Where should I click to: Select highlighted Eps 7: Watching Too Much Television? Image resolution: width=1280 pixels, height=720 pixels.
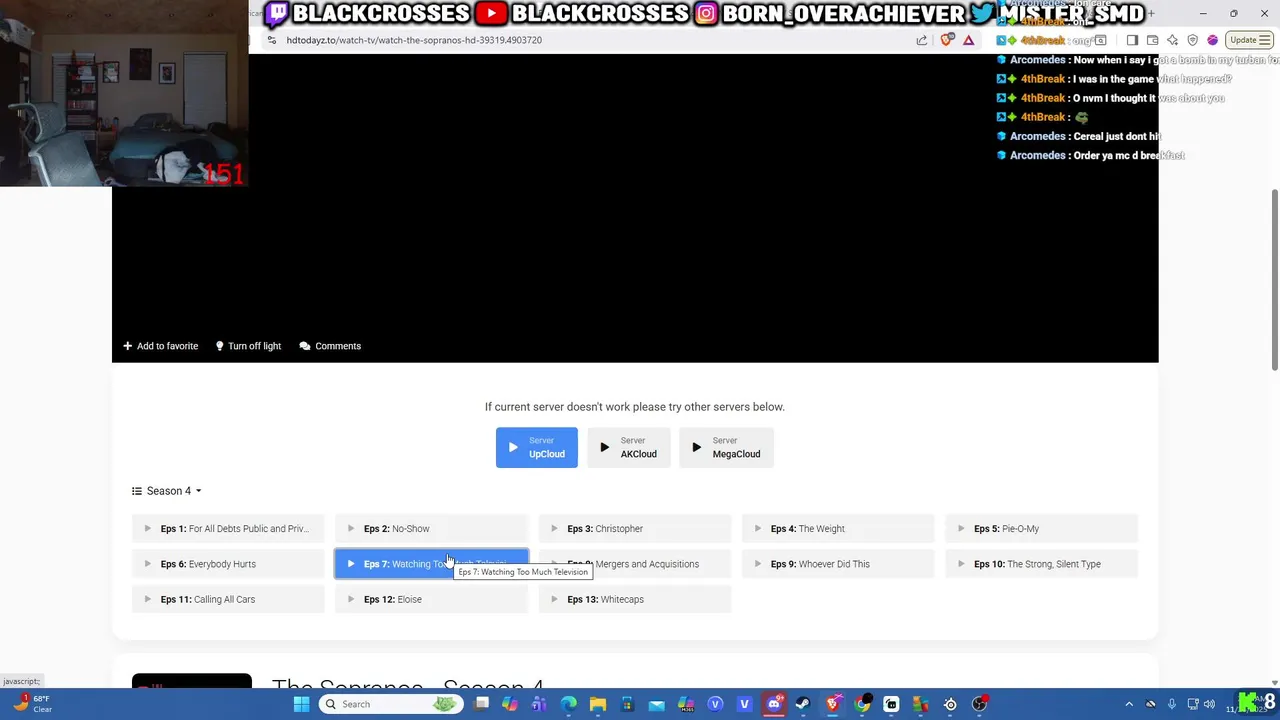[x=431, y=564]
